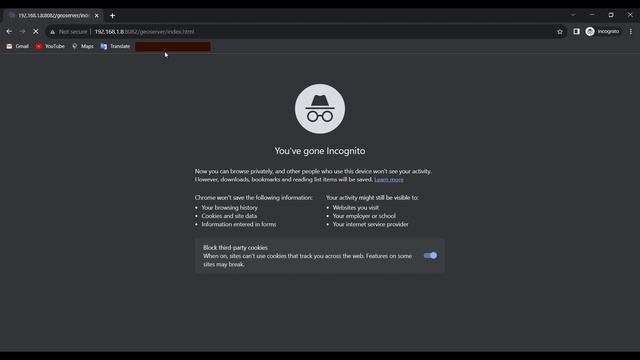The image size is (640, 360).
Task: View Not secure site information
Action: pos(69,31)
